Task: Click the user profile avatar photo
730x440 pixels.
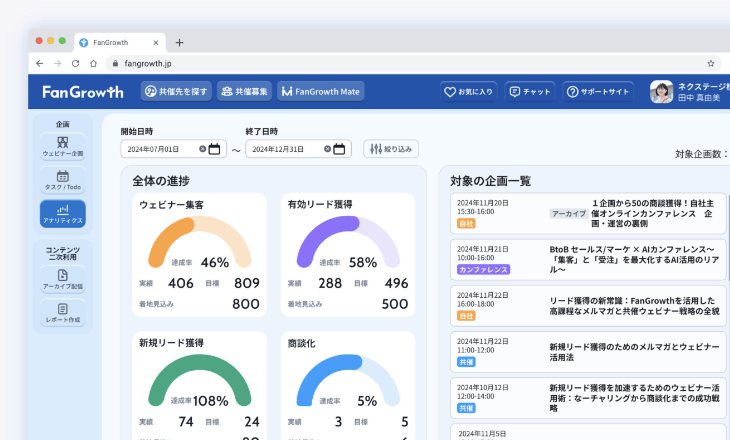Action: [x=661, y=92]
